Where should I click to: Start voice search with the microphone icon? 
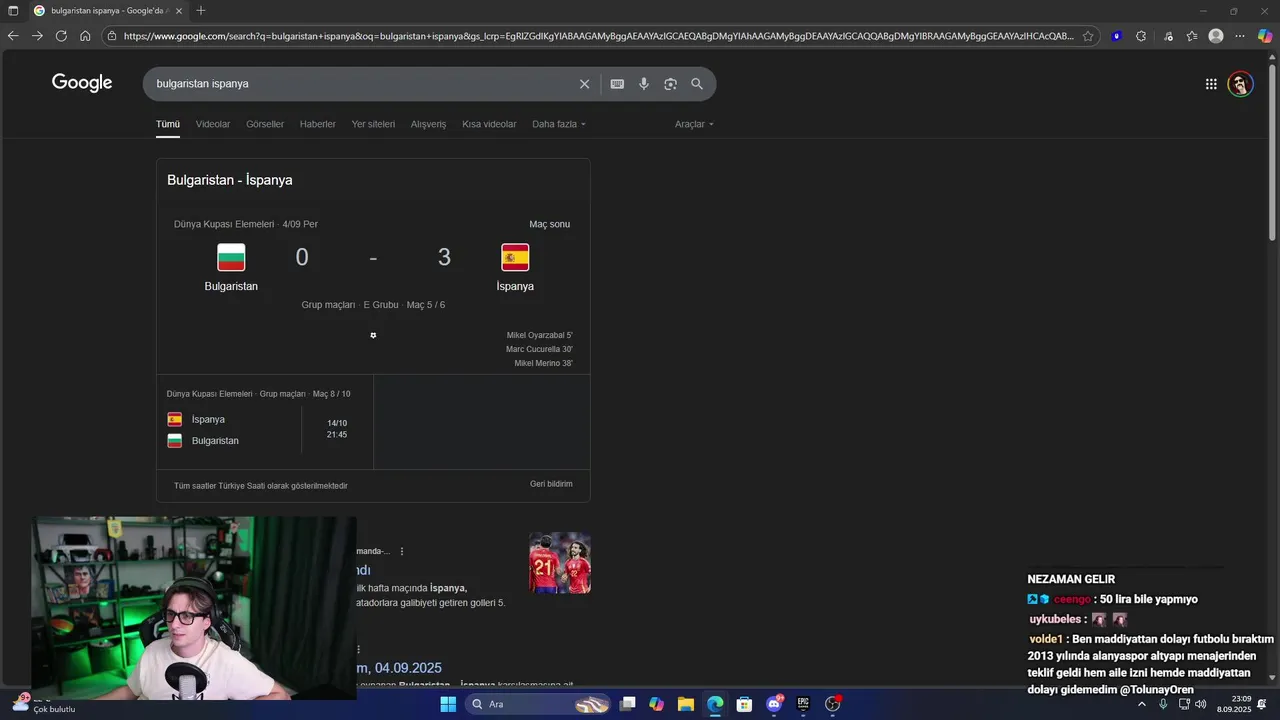644,84
